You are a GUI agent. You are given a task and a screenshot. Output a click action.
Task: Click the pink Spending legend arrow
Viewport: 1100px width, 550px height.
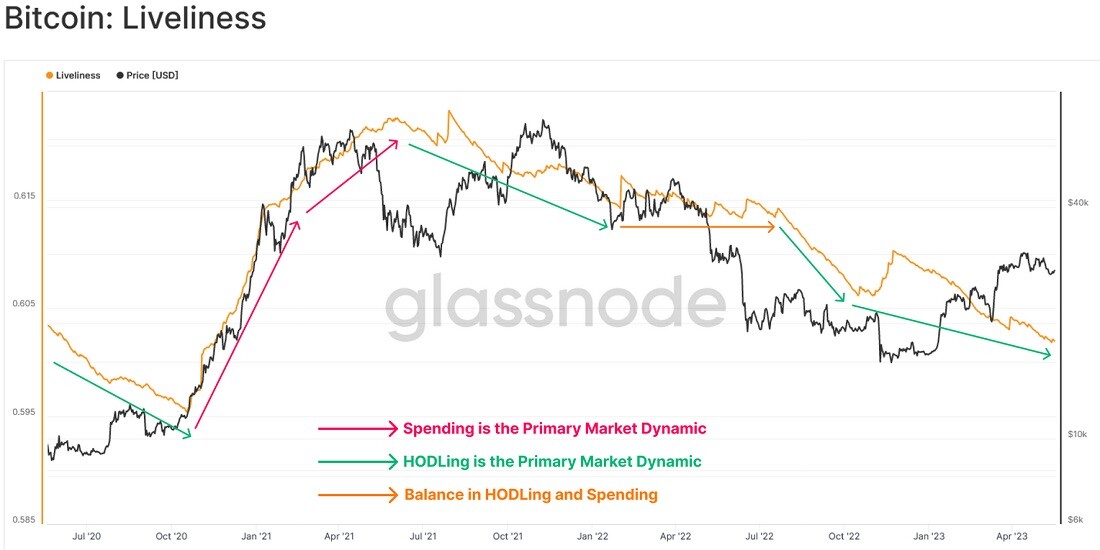(x=358, y=428)
